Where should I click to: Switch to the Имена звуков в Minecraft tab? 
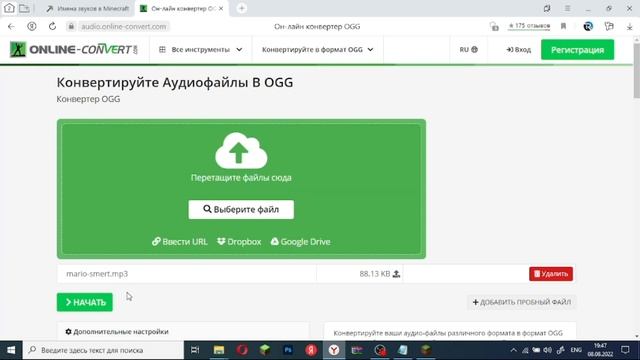click(88, 8)
